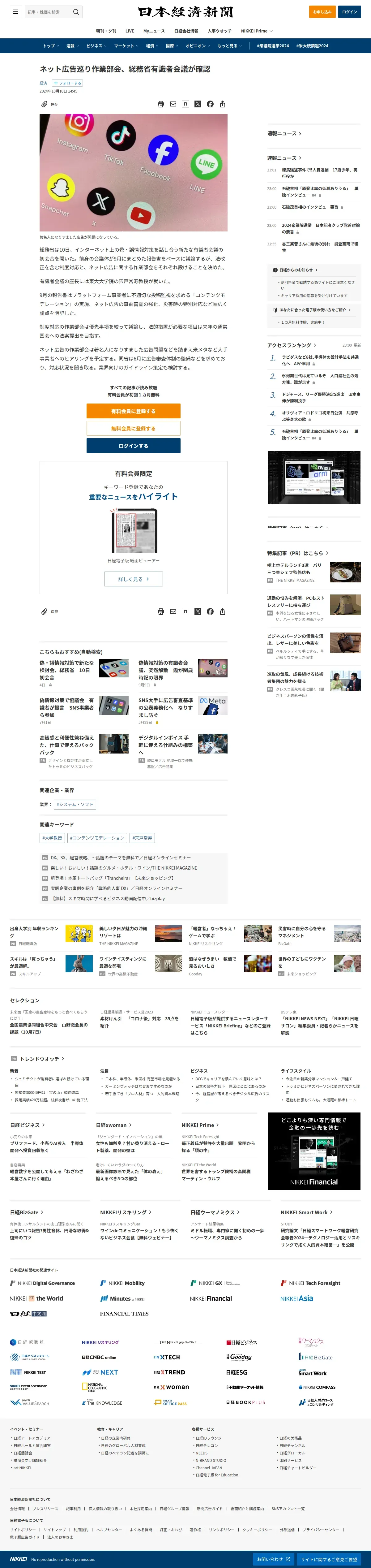Click the magnifying glass search icon
This screenshot has height=1568, width=371.
click(76, 11)
